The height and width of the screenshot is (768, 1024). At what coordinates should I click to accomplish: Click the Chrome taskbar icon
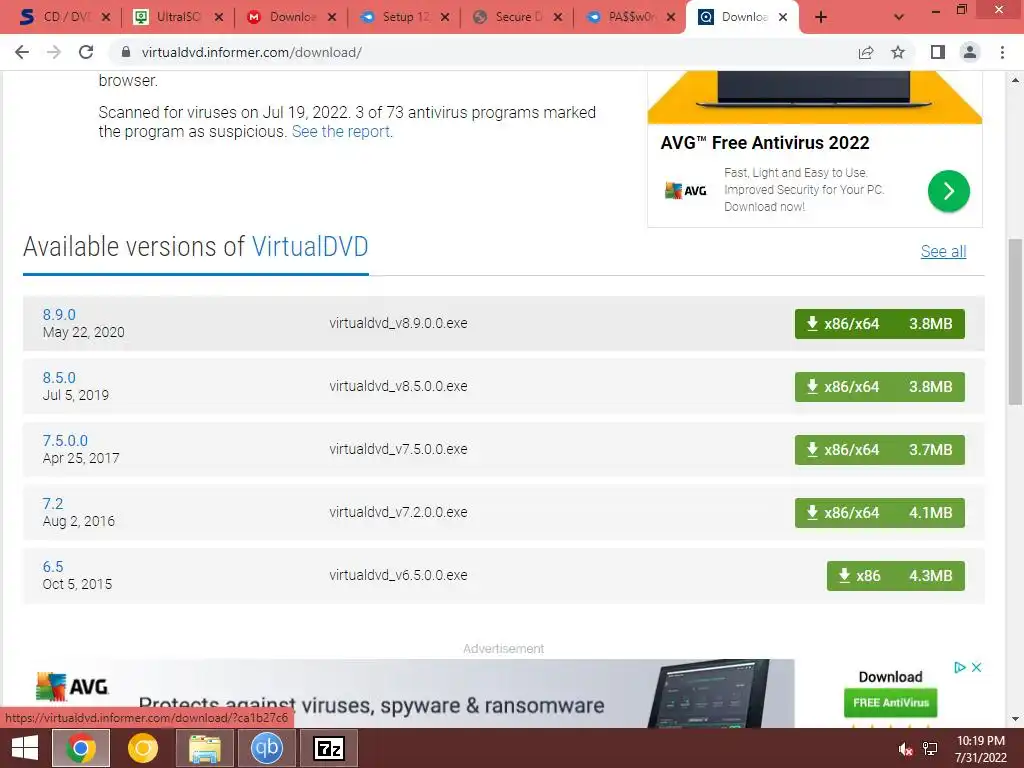tap(80, 748)
